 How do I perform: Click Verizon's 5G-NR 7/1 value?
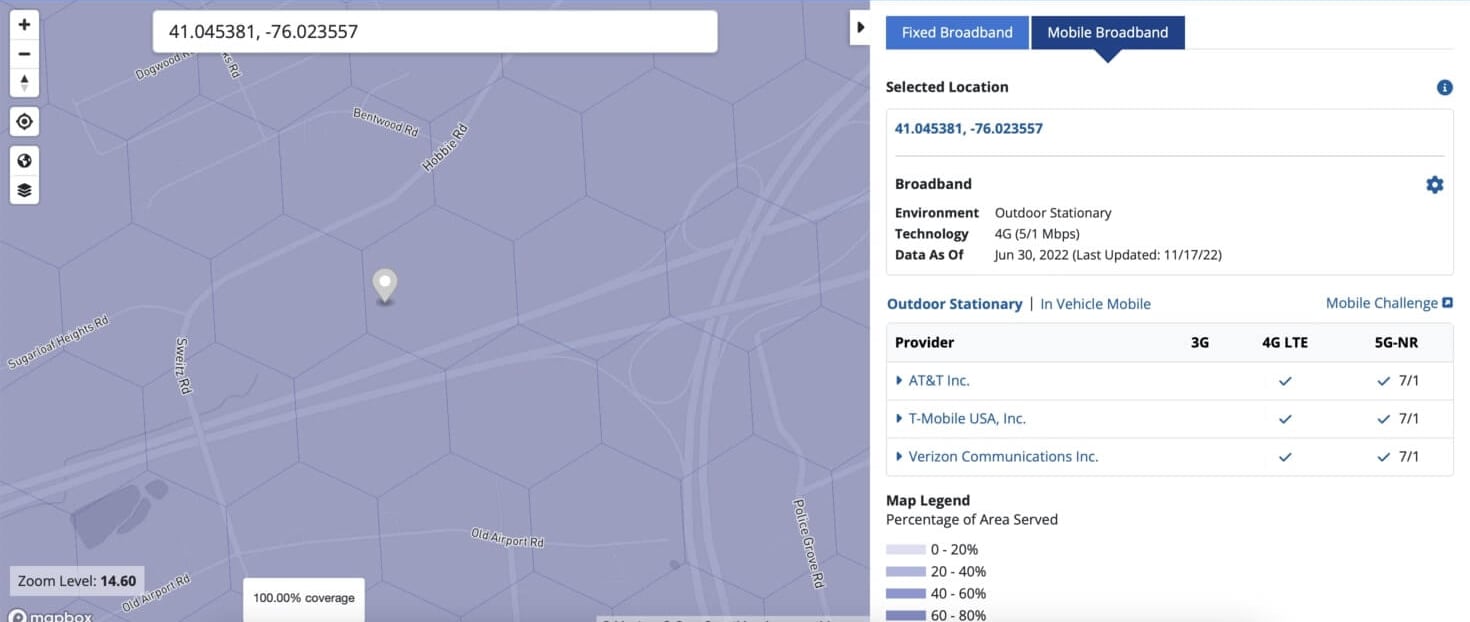point(1408,457)
